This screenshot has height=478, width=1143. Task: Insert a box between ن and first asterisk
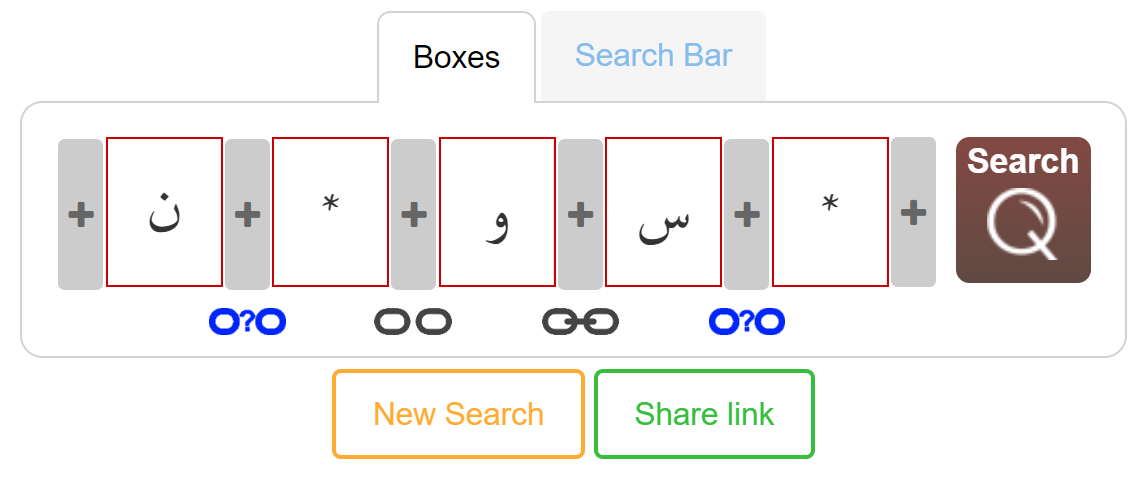pyautogui.click(x=247, y=214)
